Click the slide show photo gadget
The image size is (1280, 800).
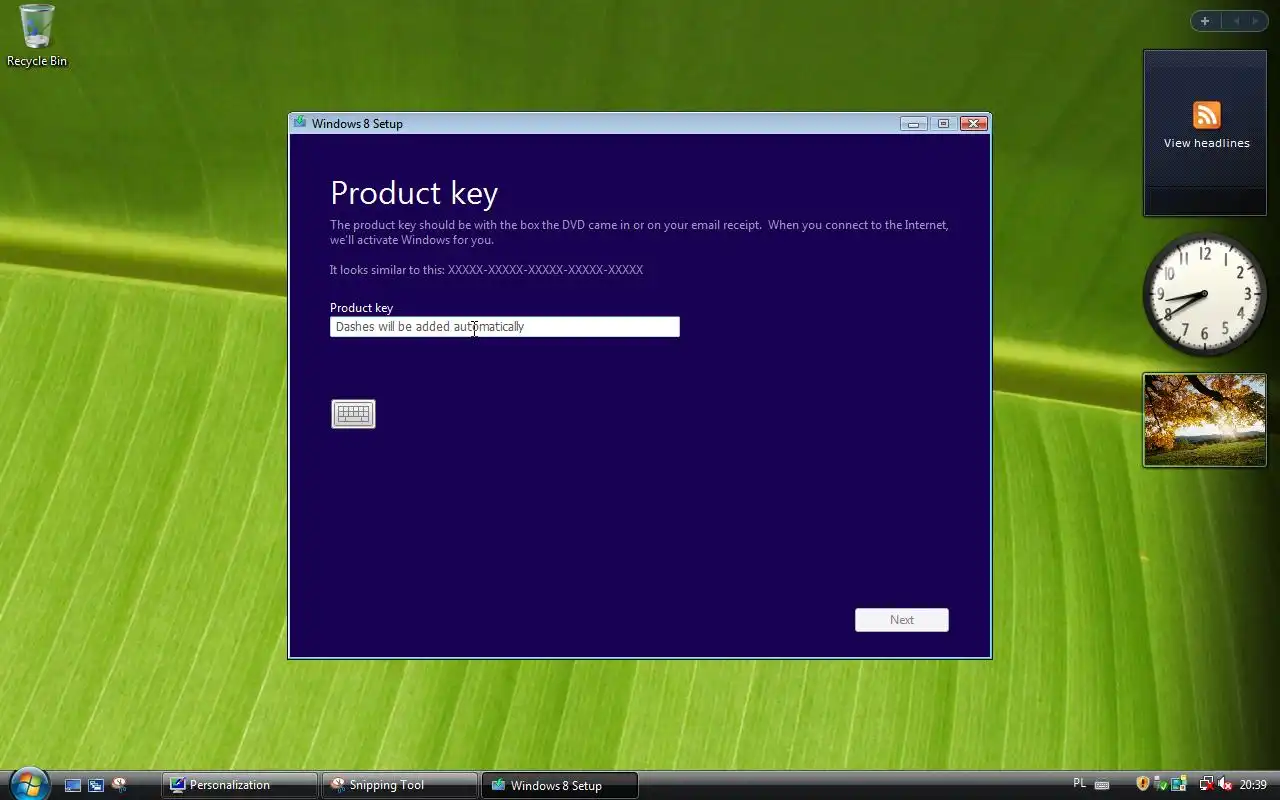(x=1205, y=420)
